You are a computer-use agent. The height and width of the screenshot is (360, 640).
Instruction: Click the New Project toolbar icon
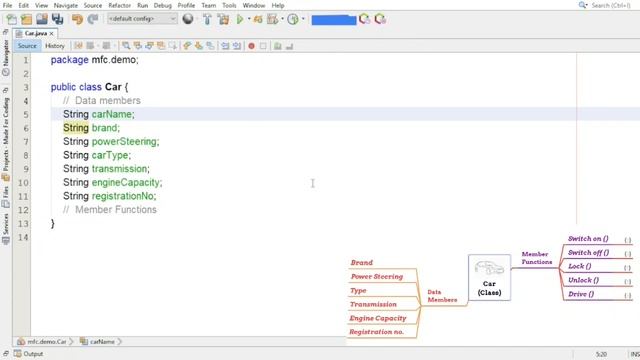point(27,19)
